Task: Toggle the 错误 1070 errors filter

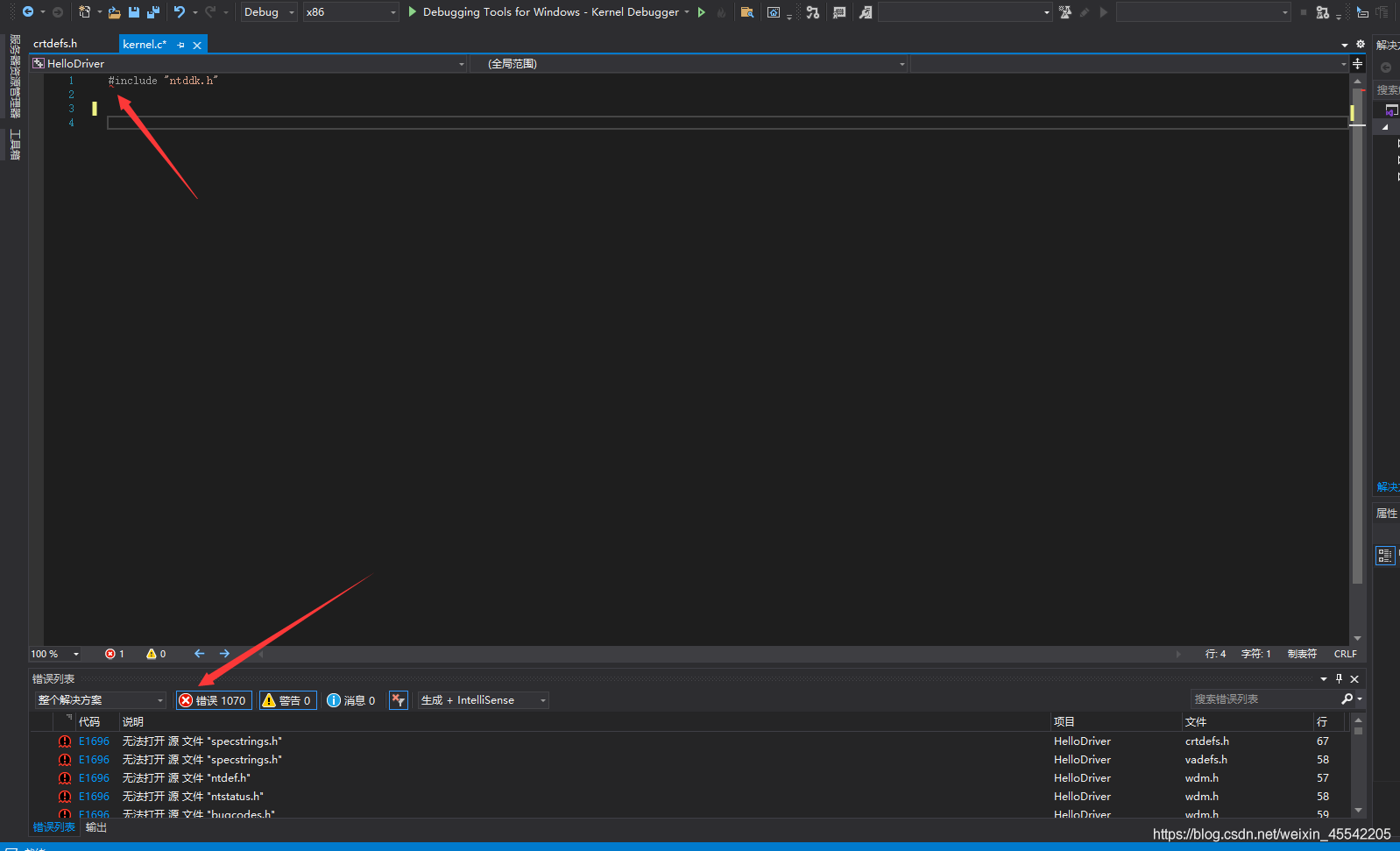Action: pyautogui.click(x=214, y=700)
